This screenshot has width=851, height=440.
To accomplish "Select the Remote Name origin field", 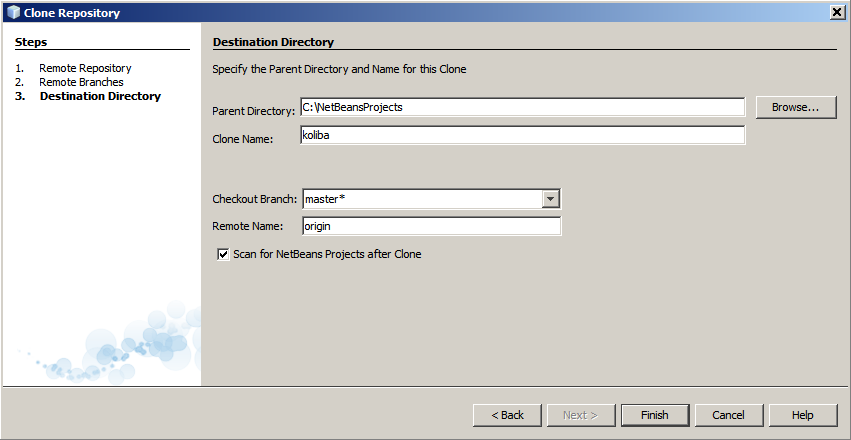I will click(x=431, y=226).
